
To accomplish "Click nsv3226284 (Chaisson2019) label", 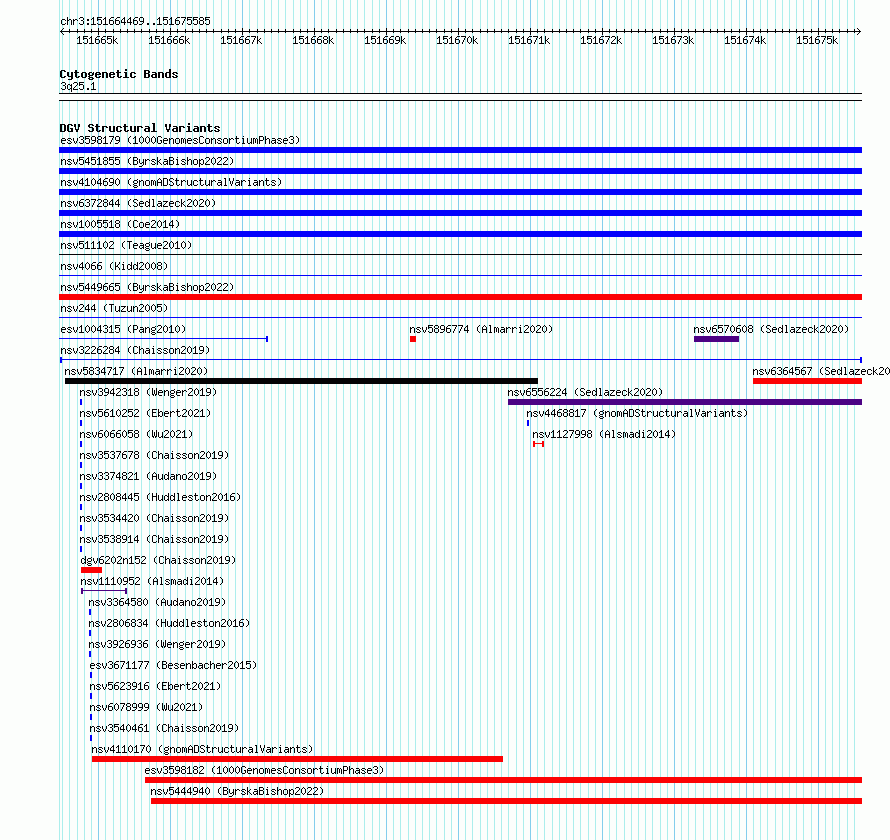I will point(135,350).
